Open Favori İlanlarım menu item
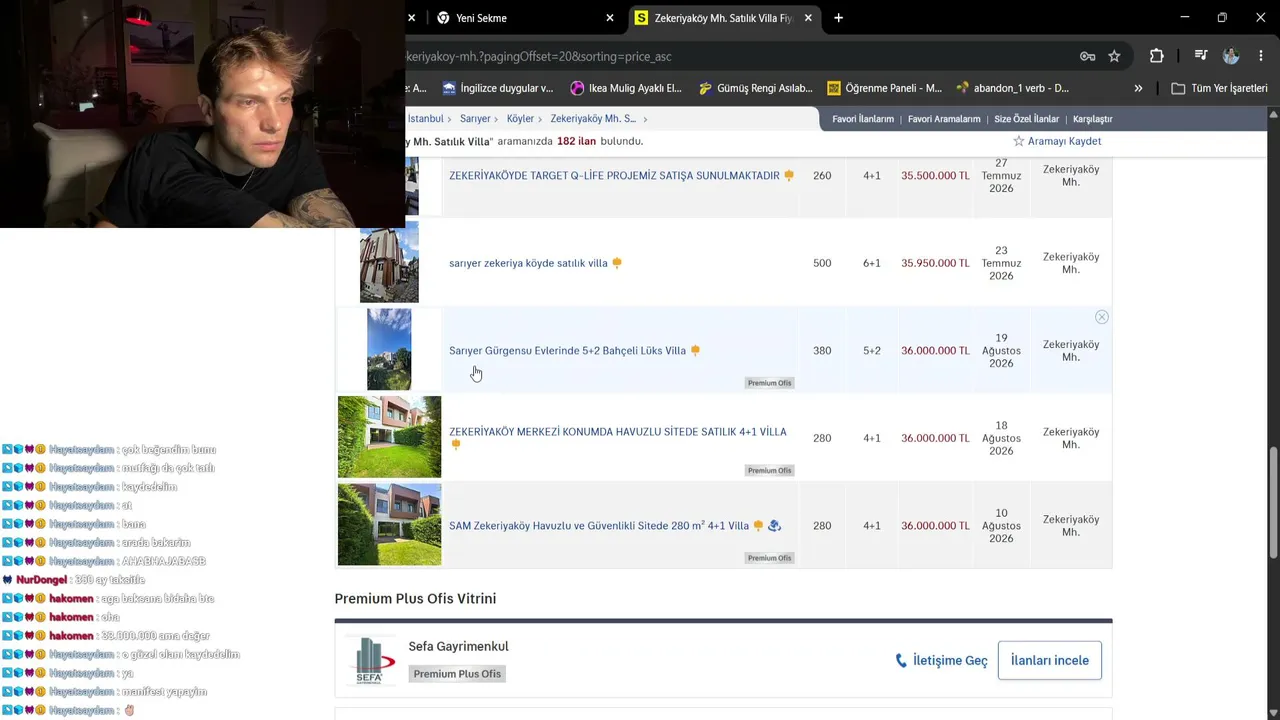 [863, 119]
